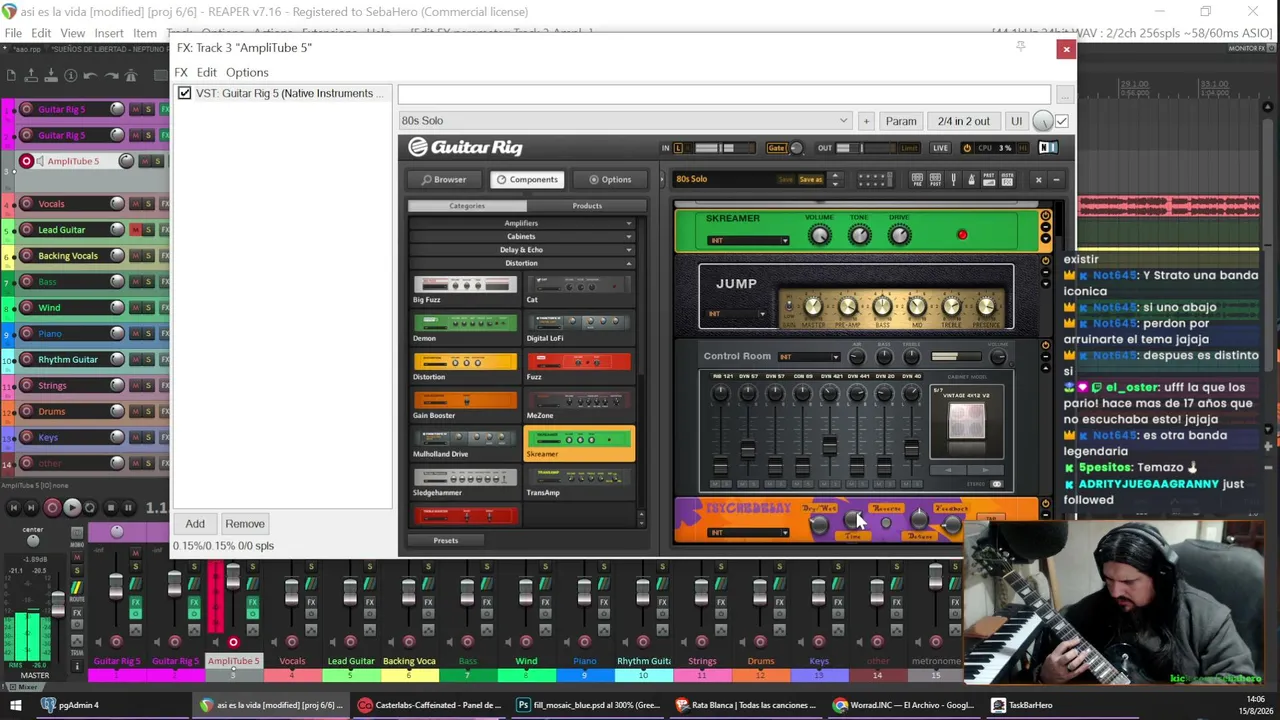The width and height of the screenshot is (1280, 720).
Task: Open Photoshop from the Windows taskbar
Action: click(586, 705)
